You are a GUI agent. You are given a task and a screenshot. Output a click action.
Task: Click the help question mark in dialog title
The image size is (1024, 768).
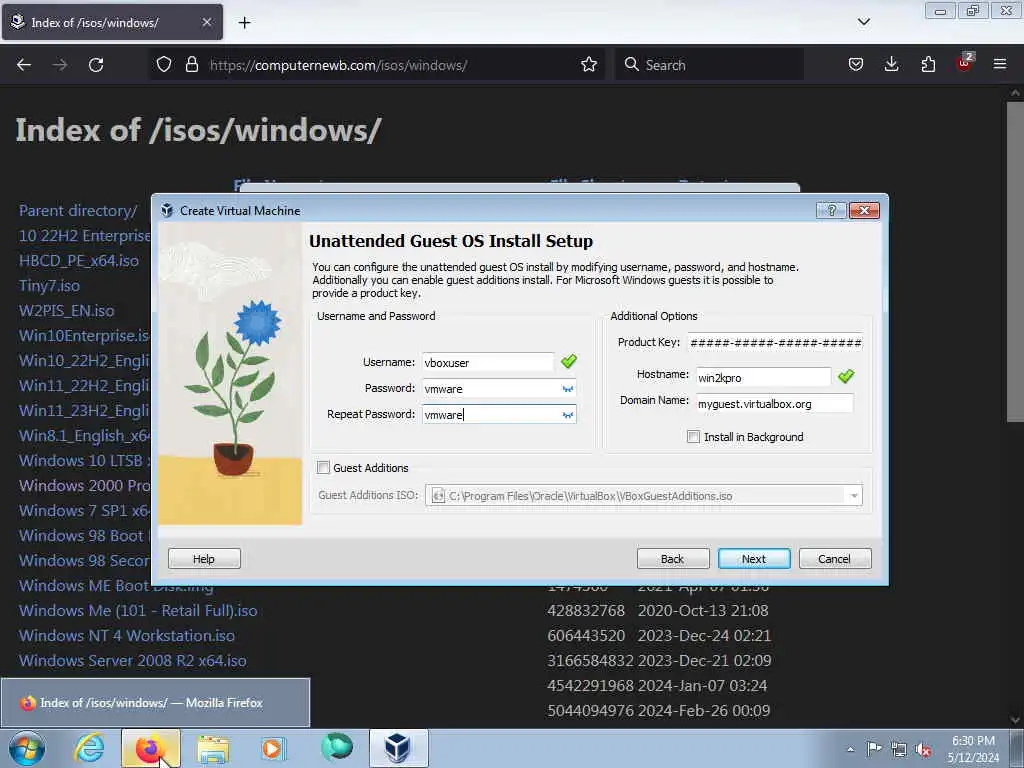click(x=831, y=210)
